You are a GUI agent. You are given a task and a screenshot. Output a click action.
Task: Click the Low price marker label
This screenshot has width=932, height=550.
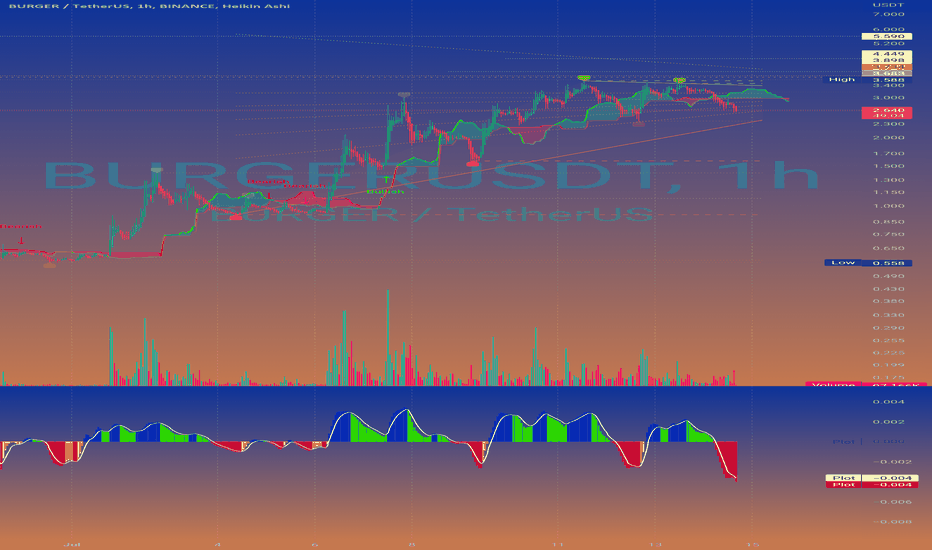(842, 263)
